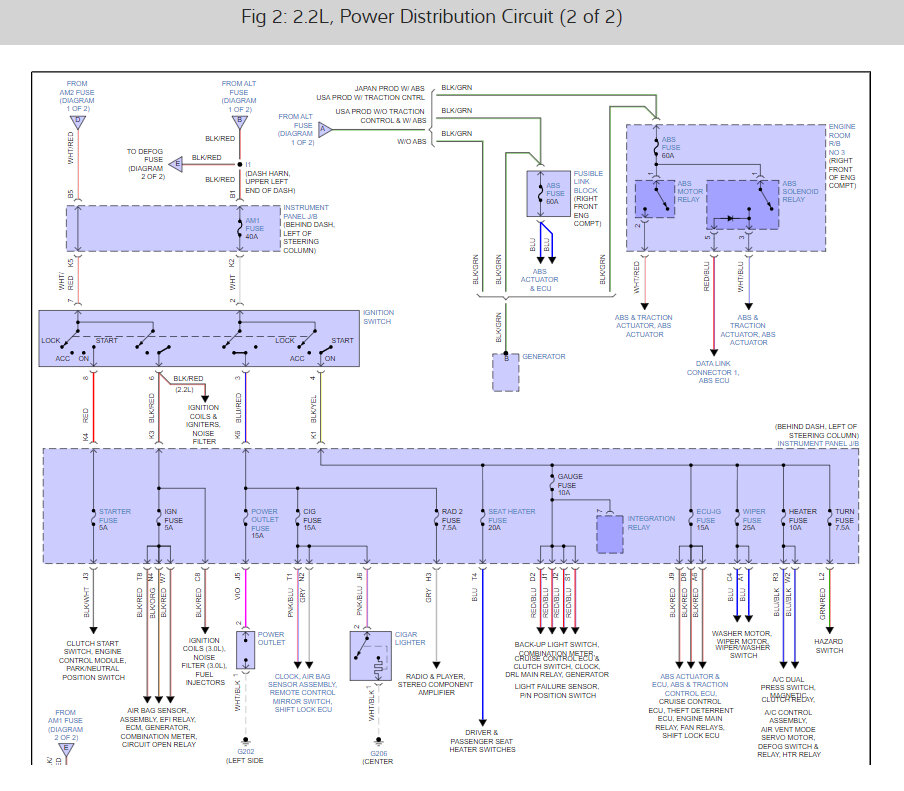The width and height of the screenshot is (904, 791).
Task: Click the STARTER FUSE 5A label
Action: pyautogui.click(x=115, y=519)
